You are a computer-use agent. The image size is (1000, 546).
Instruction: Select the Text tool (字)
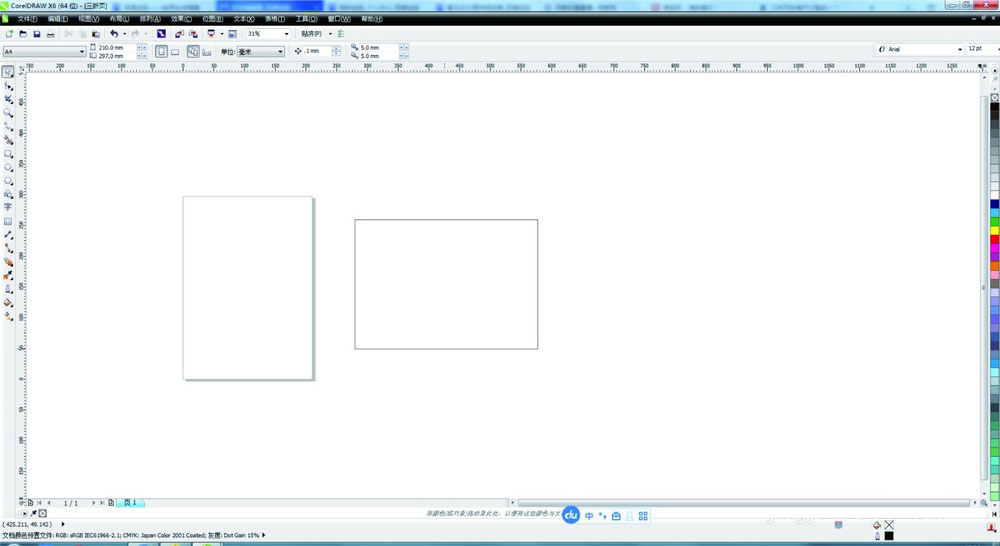(8, 207)
